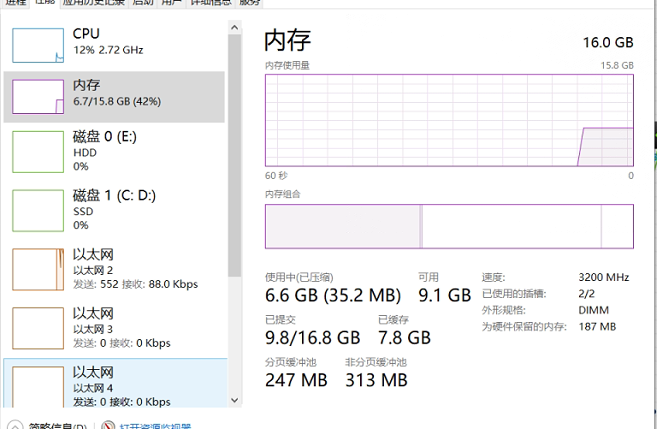
Task: Click the 内存组合 composition bar
Action: pyautogui.click(x=449, y=226)
